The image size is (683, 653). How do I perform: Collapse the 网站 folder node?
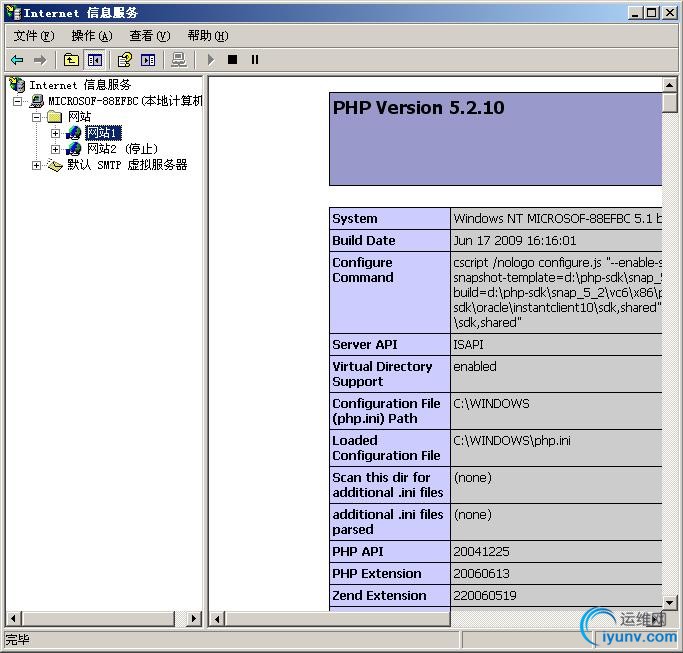37,117
